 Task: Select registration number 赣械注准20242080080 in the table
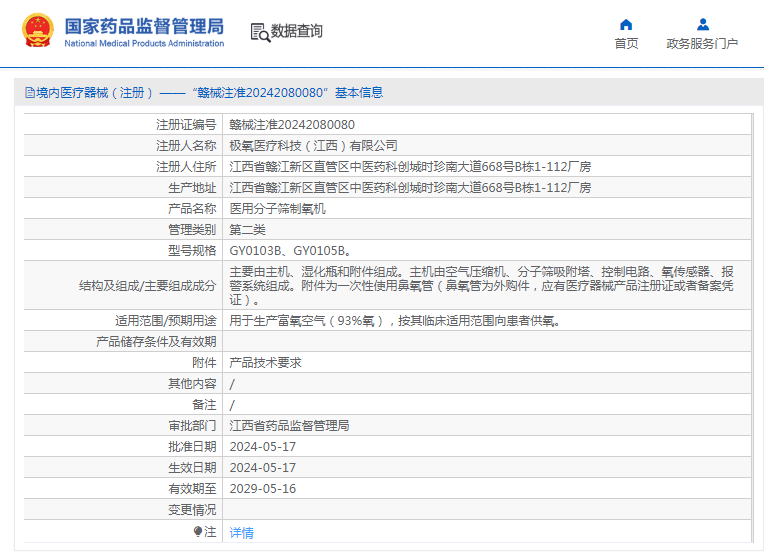(x=292, y=125)
